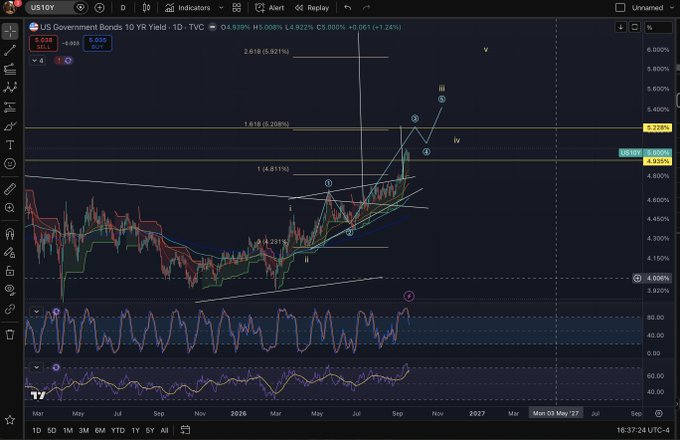This screenshot has height=440, width=680.
Task: Select the 5Y time range
Action: [x=150, y=430]
